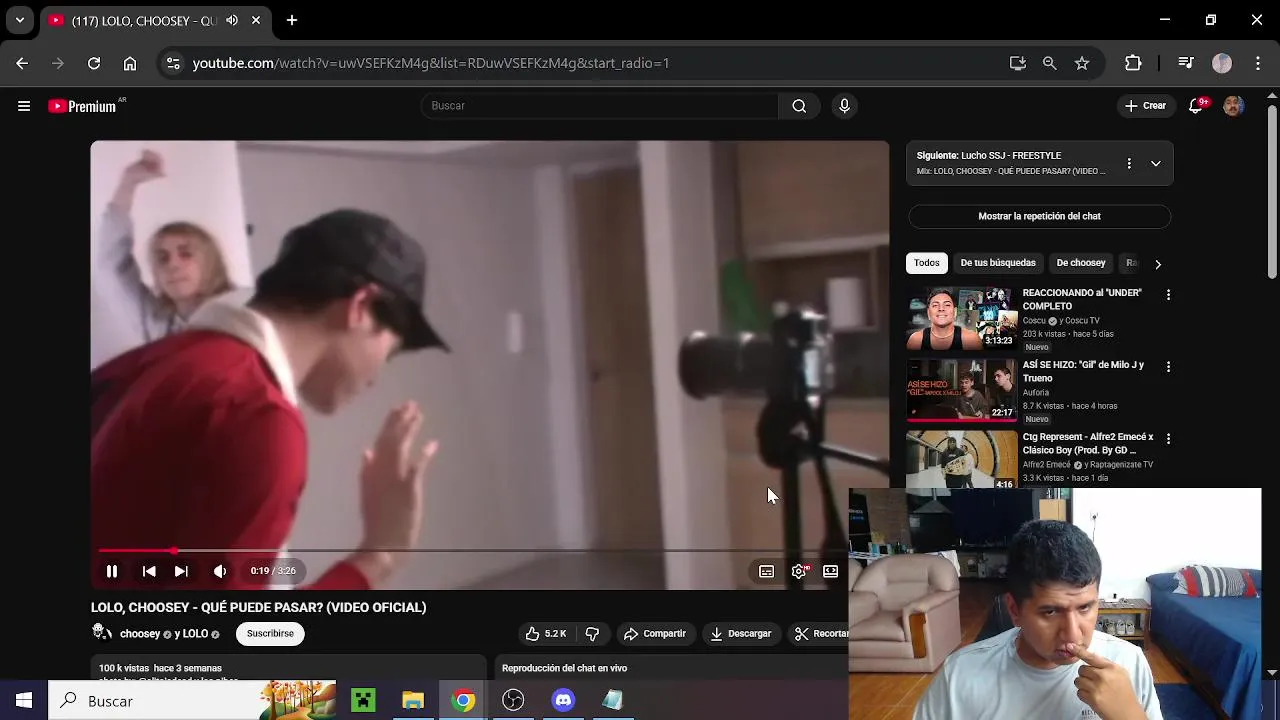This screenshot has width=1280, height=720.
Task: Dislike the video
Action: [592, 634]
